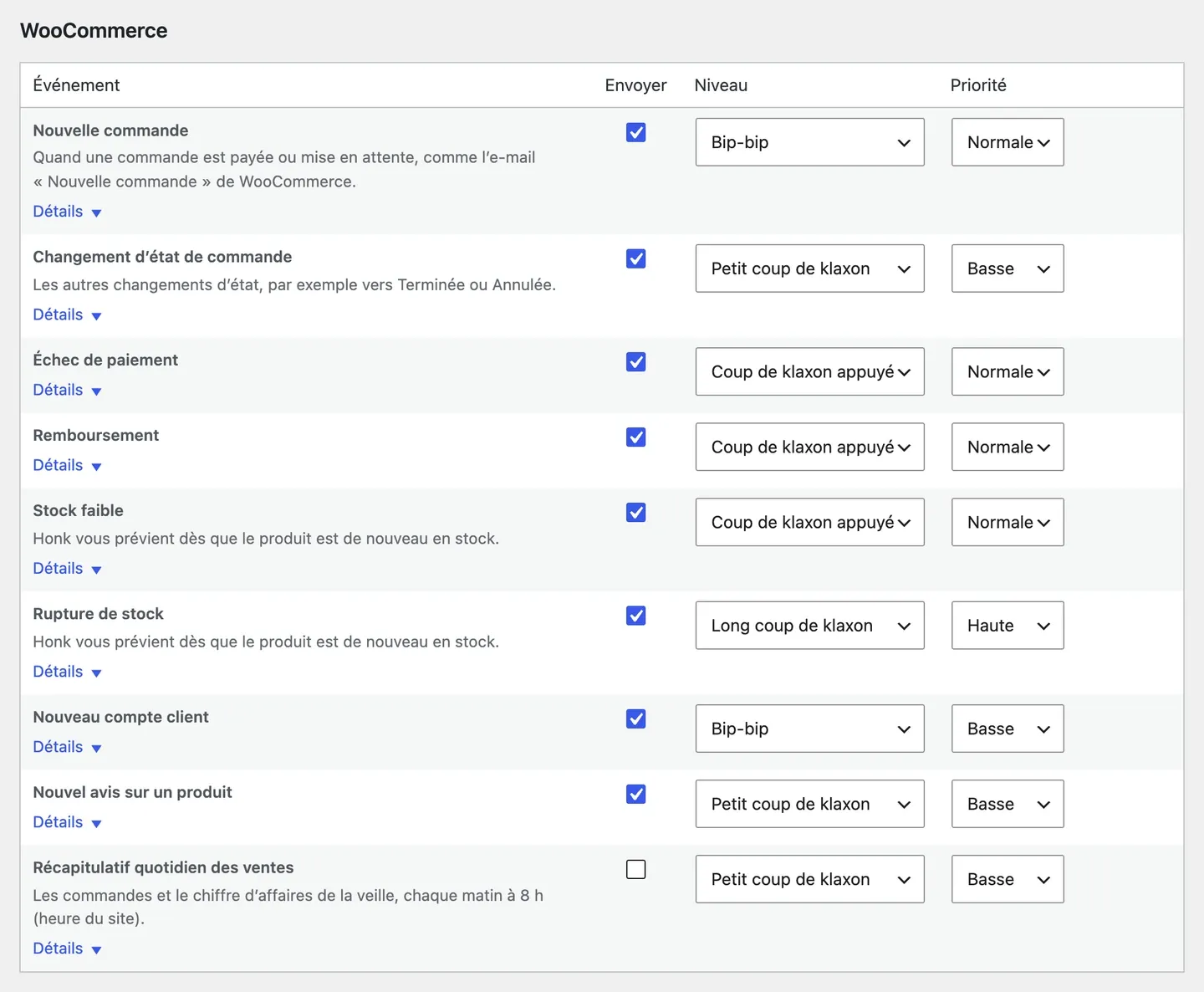Change Niveau for Récapitulatif quotidien des ventes
Screen dimensions: 1204x992
(809, 879)
